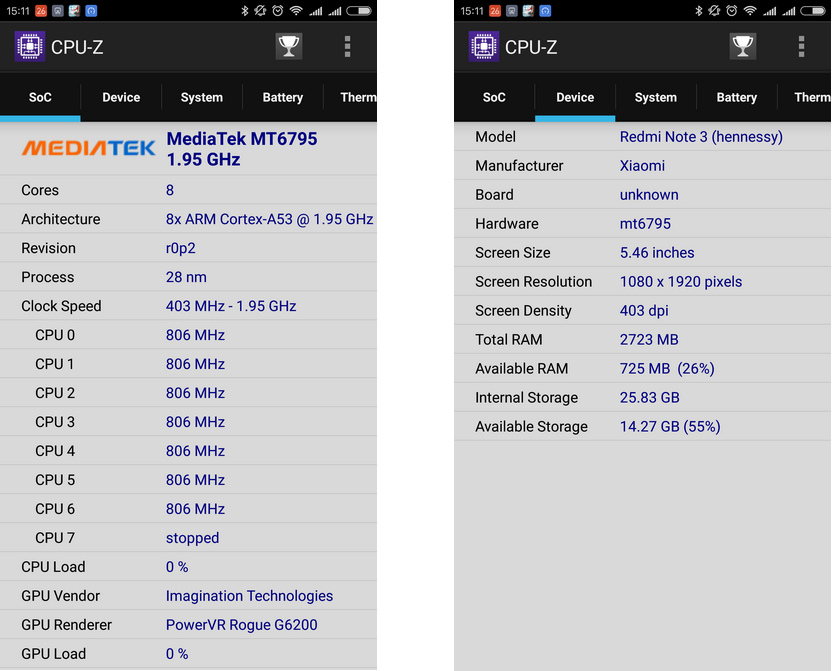Open the trophy icon on the Device screen

(x=743, y=46)
